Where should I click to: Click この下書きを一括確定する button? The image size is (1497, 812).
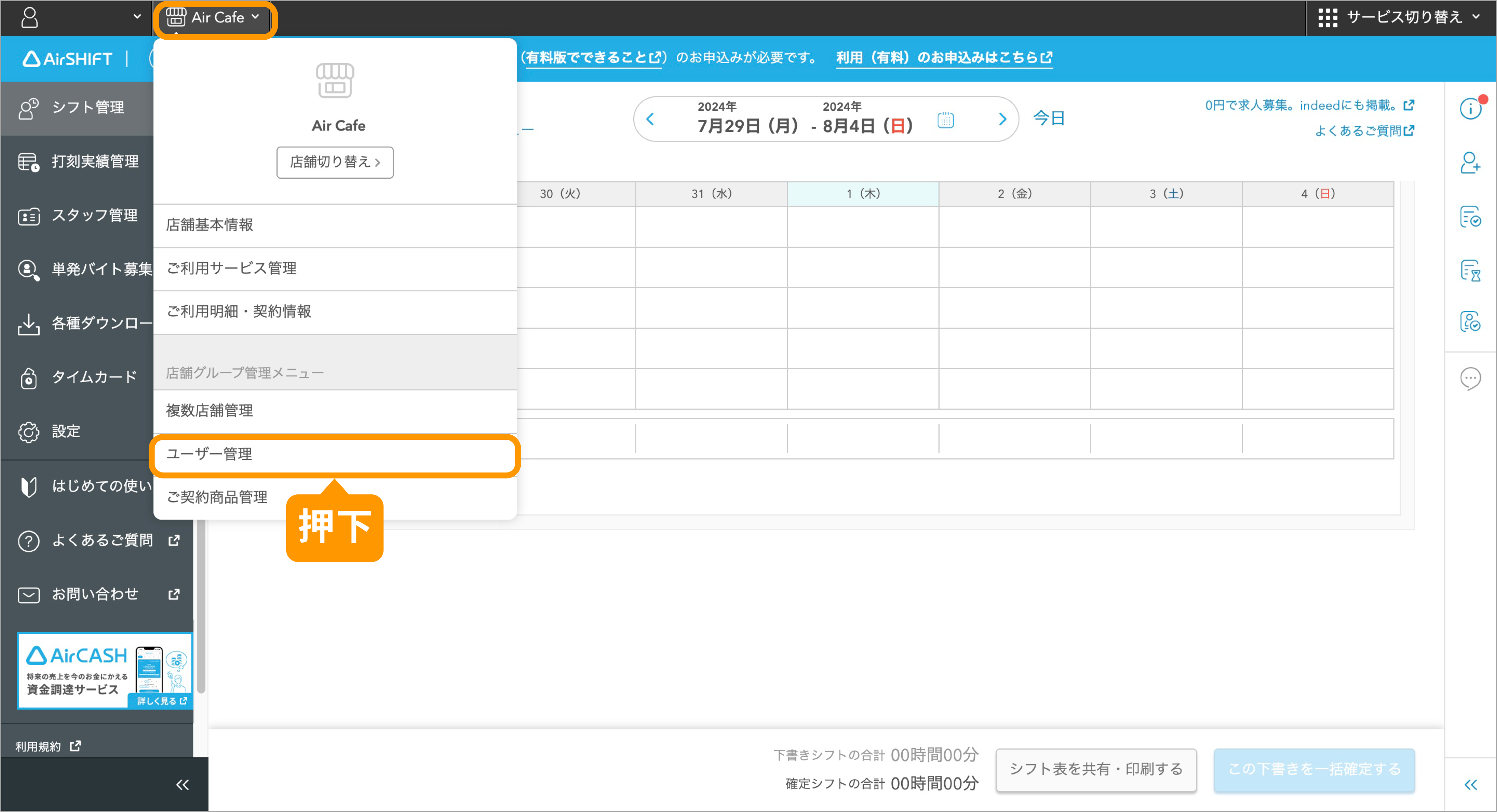(x=1314, y=770)
